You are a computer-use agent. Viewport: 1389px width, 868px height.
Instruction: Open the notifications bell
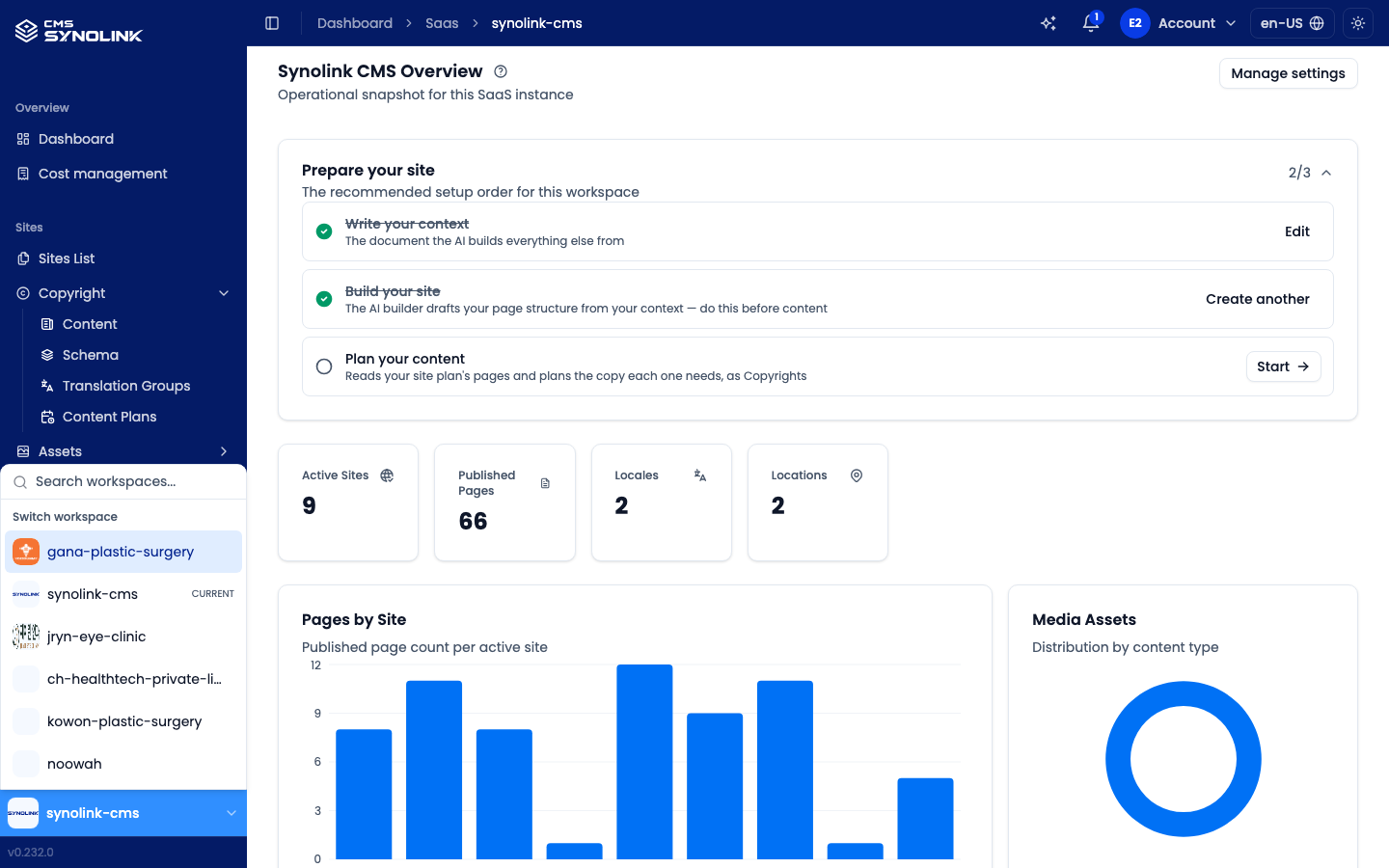pos(1091,23)
